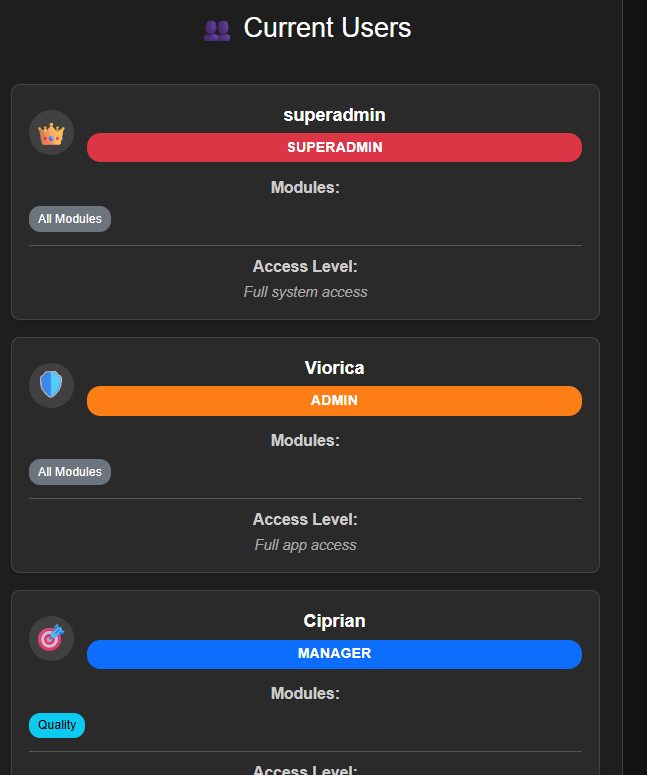Click the Current Users heading
The height and width of the screenshot is (775, 647).
click(327, 28)
